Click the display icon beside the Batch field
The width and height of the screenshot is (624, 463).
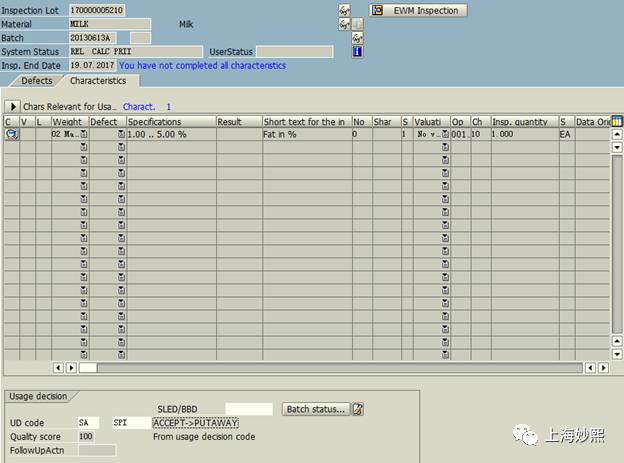(358, 38)
